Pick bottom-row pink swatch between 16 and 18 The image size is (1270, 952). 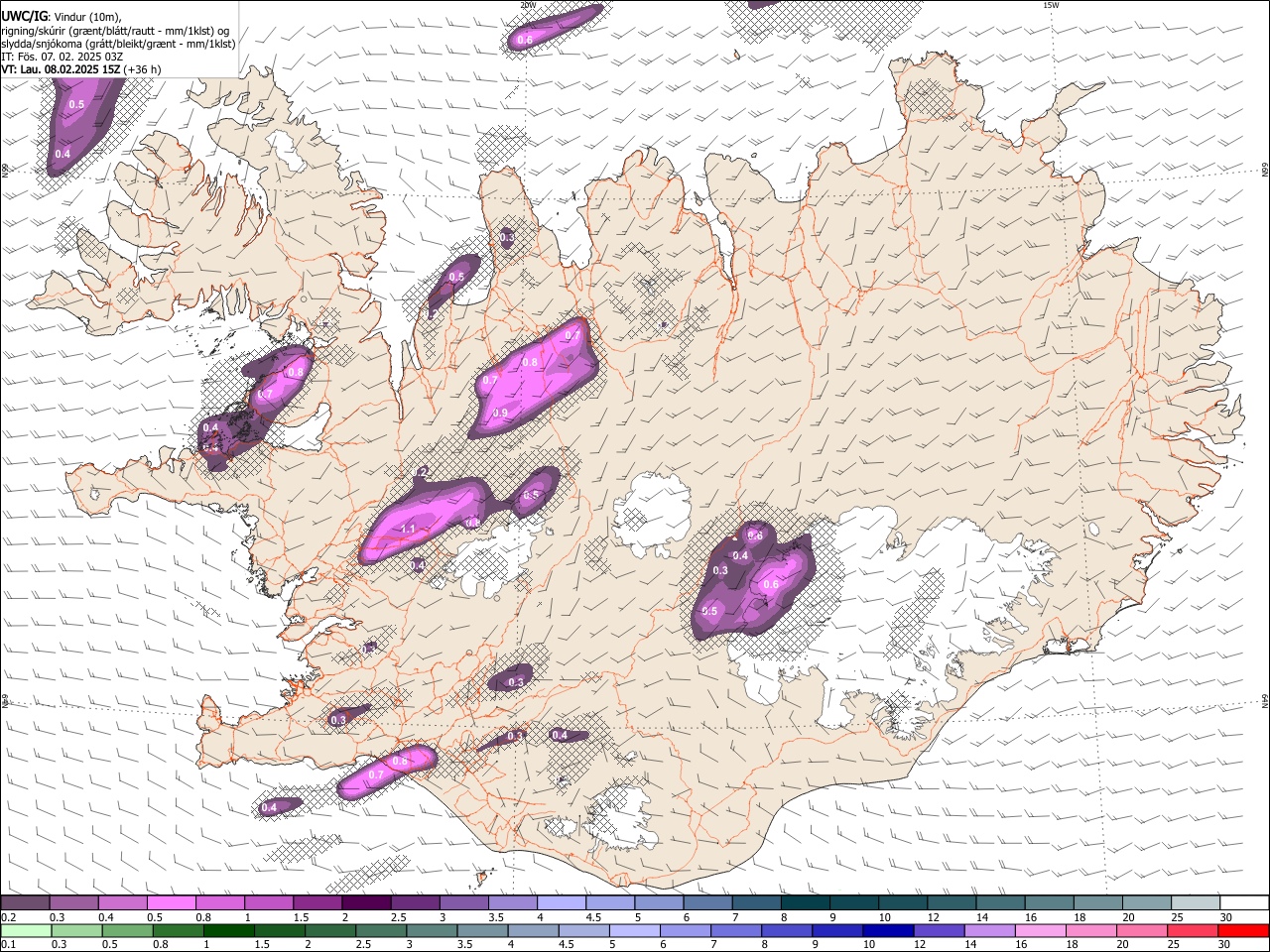coord(1041,930)
